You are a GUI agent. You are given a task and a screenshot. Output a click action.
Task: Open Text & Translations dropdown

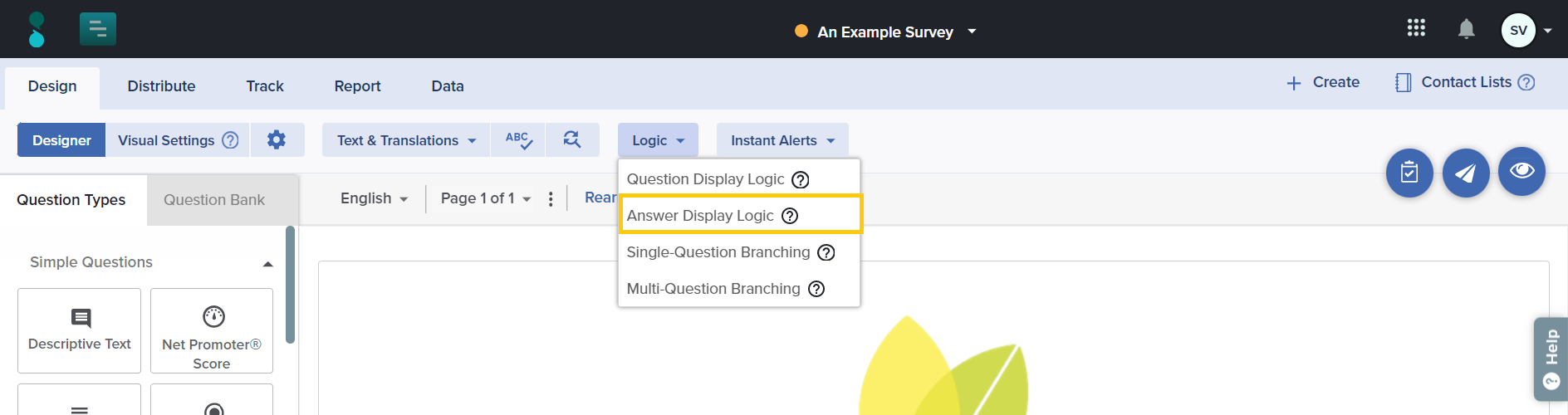tap(406, 140)
